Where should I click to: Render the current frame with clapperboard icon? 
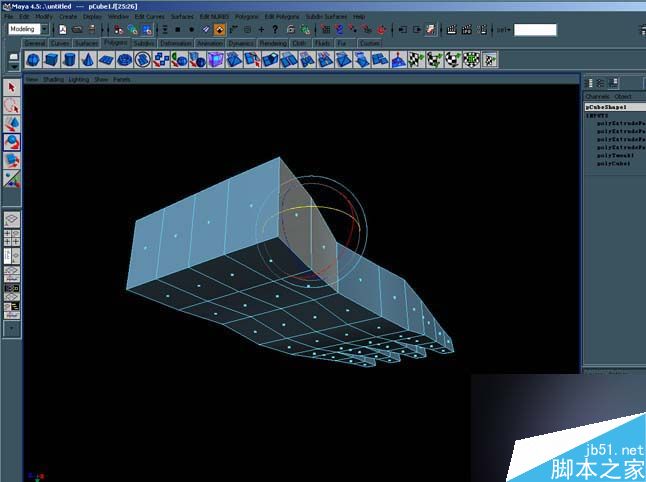click(452, 30)
